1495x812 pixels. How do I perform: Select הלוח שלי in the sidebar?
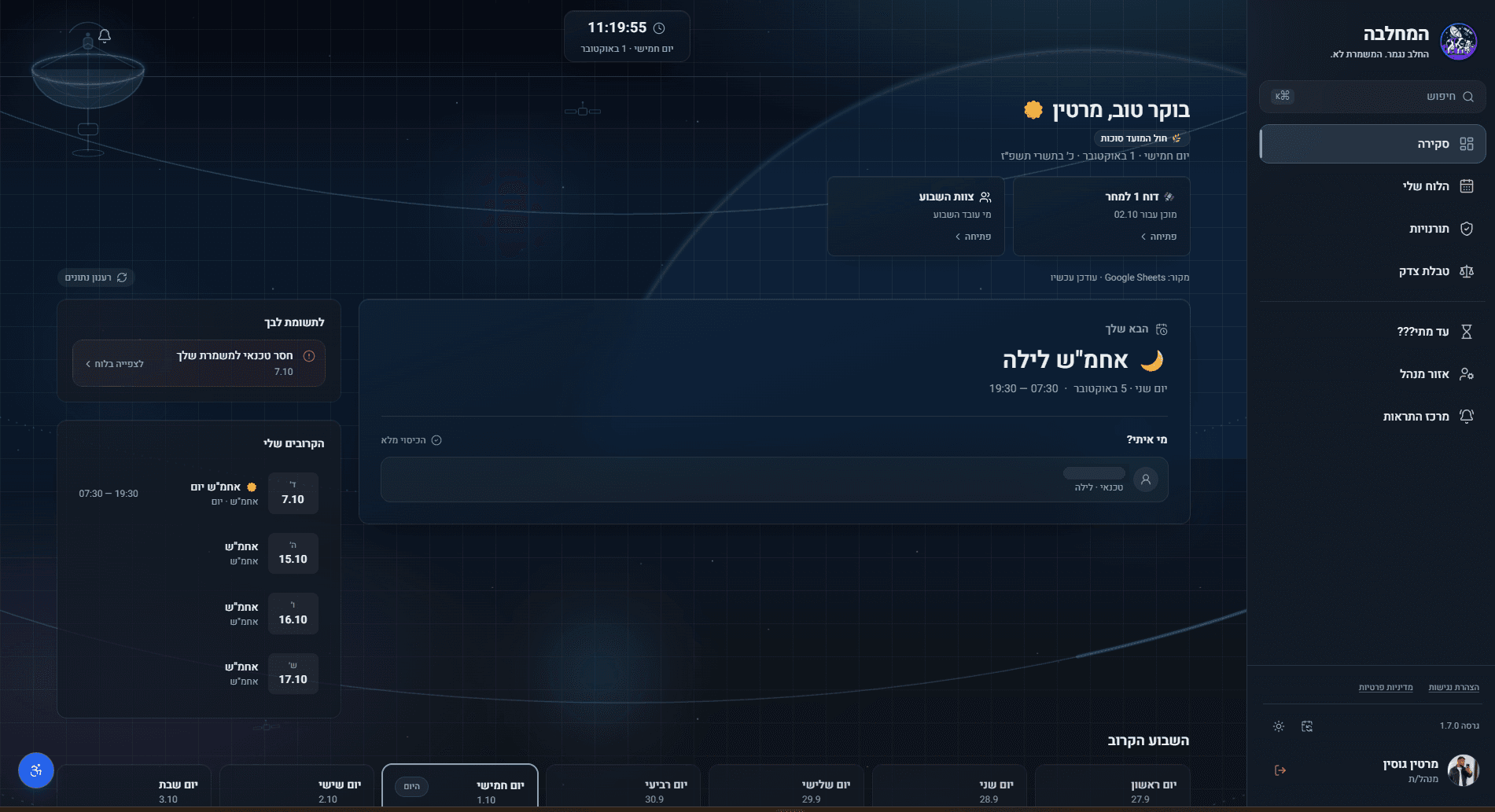(x=1372, y=186)
